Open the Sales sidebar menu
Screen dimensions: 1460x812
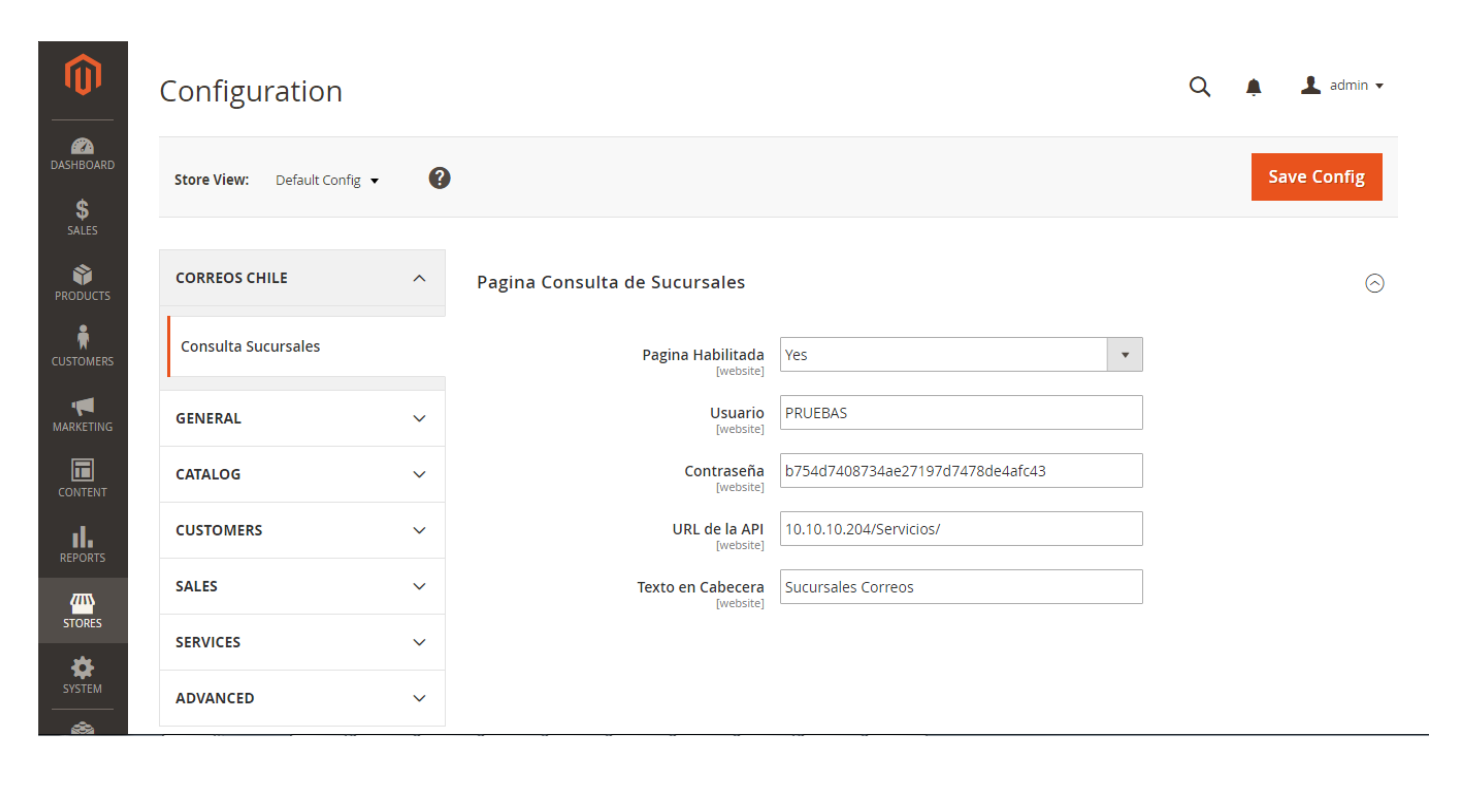point(83,217)
